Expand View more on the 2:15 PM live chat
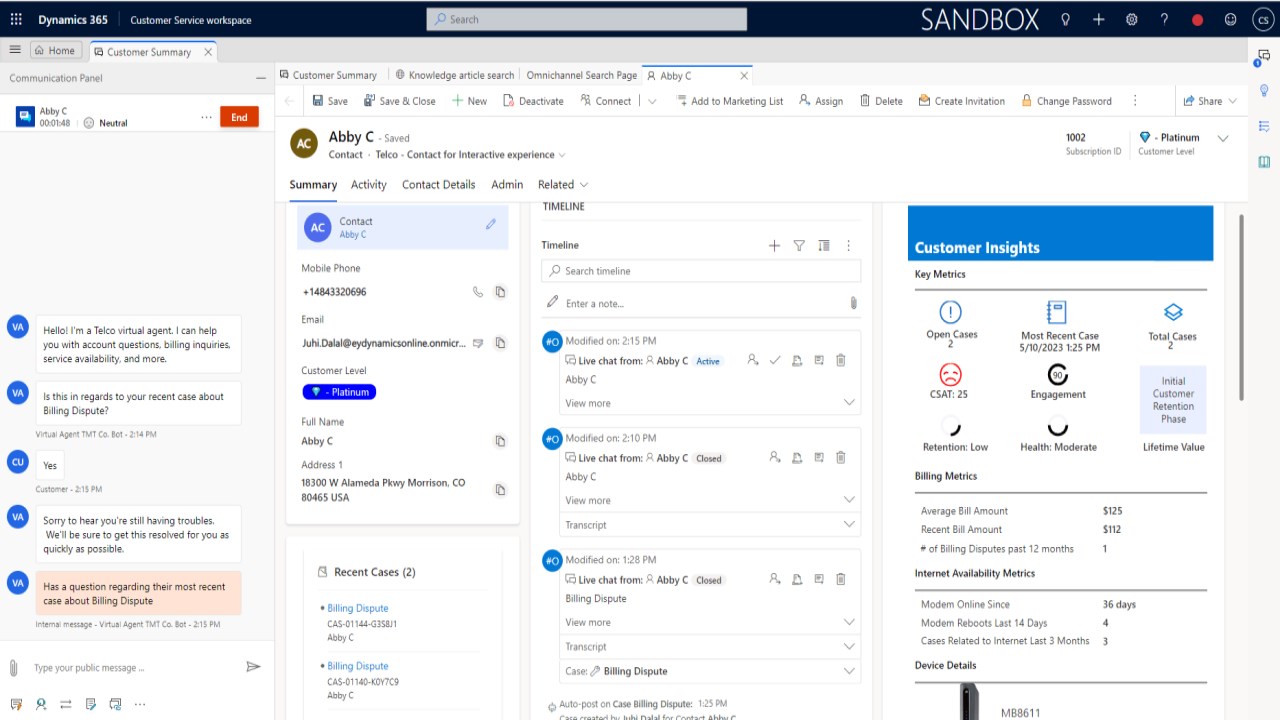This screenshot has height=720, width=1280. (710, 403)
